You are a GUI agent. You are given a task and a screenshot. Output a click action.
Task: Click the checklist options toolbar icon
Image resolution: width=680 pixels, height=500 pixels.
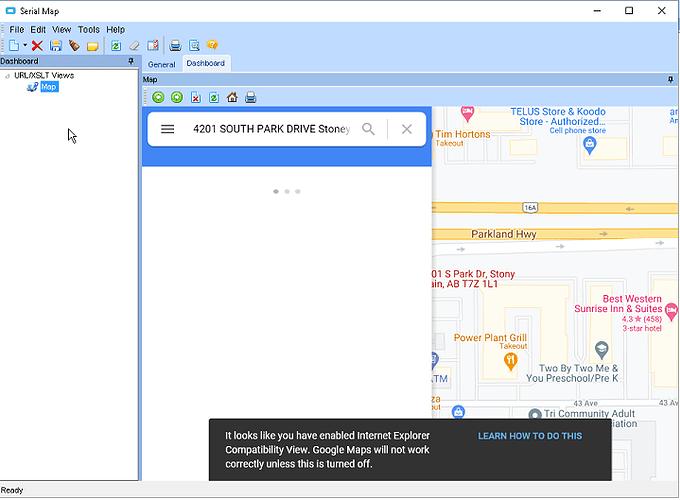pyautogui.click(x=153, y=45)
